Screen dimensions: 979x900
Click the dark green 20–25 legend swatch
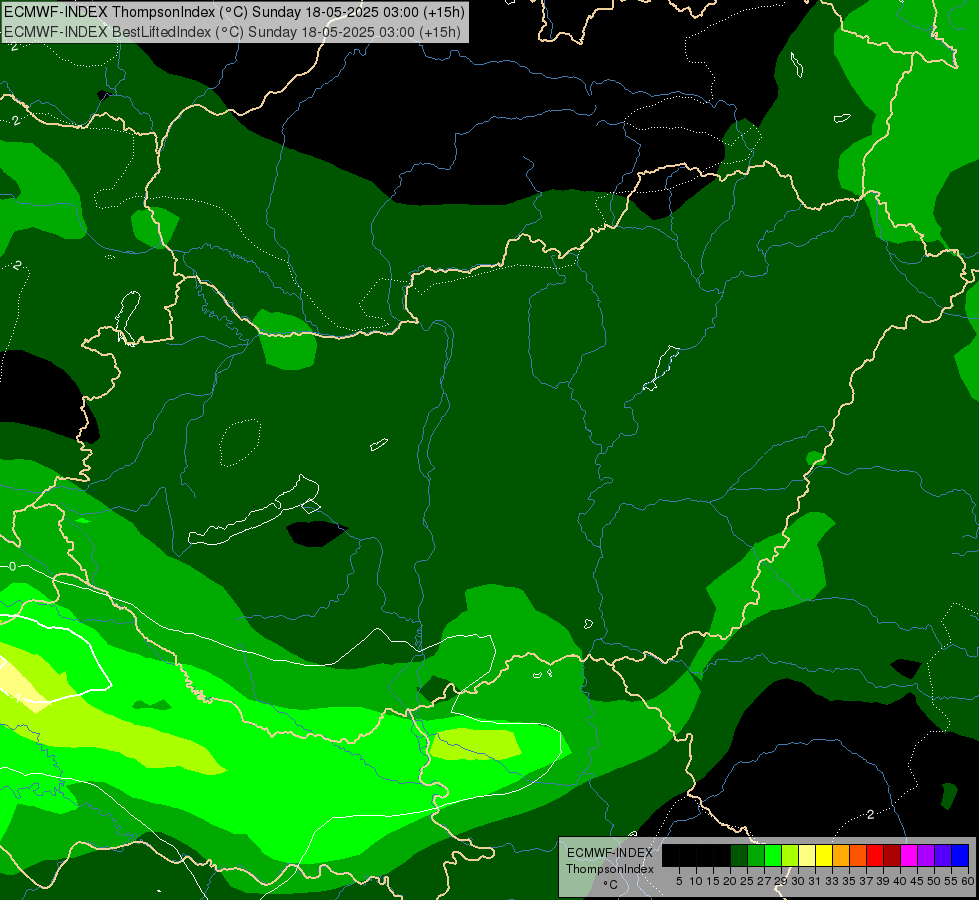coord(739,855)
